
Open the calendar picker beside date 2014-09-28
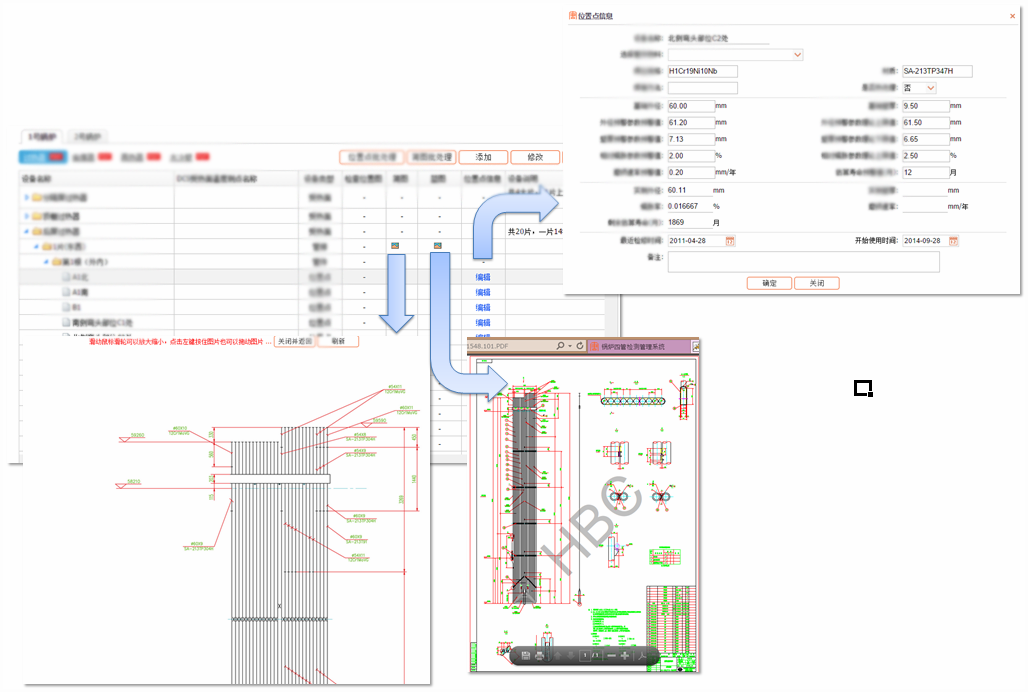click(953, 241)
